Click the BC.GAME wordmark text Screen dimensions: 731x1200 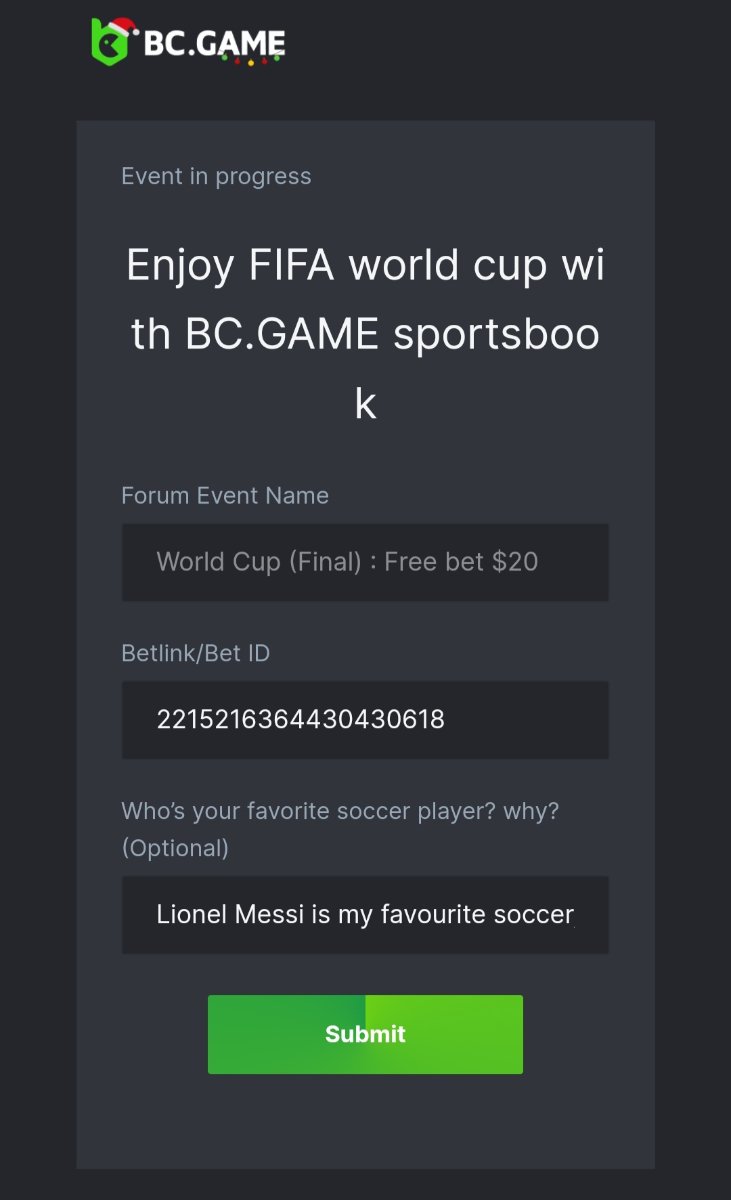214,44
